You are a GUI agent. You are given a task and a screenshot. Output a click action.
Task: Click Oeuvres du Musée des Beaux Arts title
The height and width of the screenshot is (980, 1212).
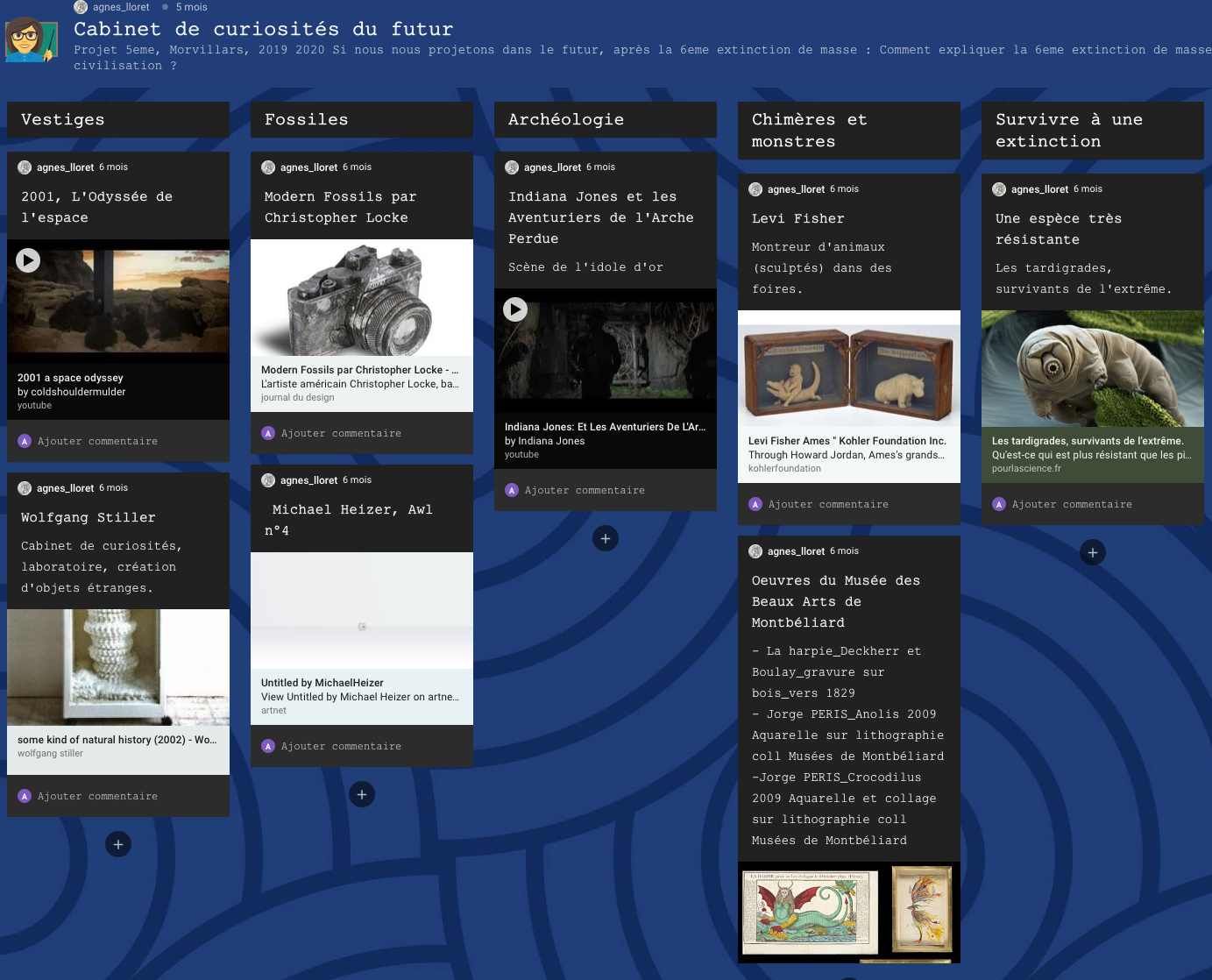(x=836, y=601)
